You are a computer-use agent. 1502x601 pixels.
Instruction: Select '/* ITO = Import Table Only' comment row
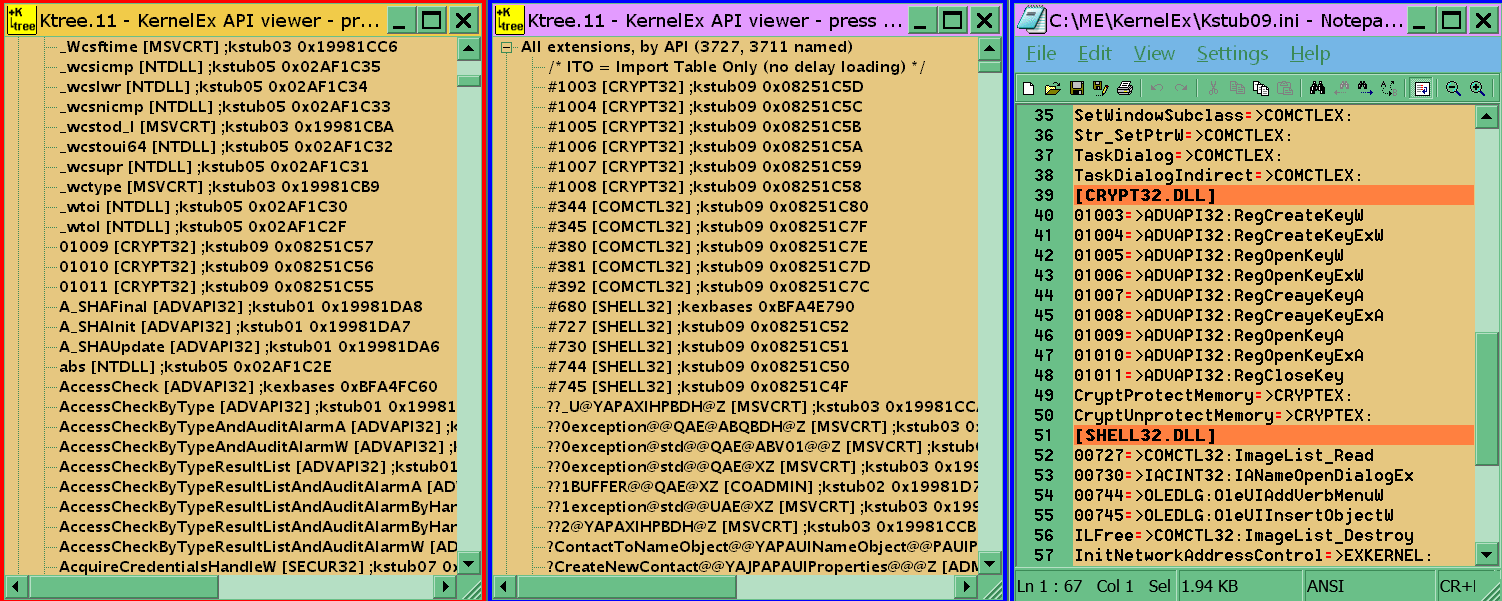(x=736, y=67)
